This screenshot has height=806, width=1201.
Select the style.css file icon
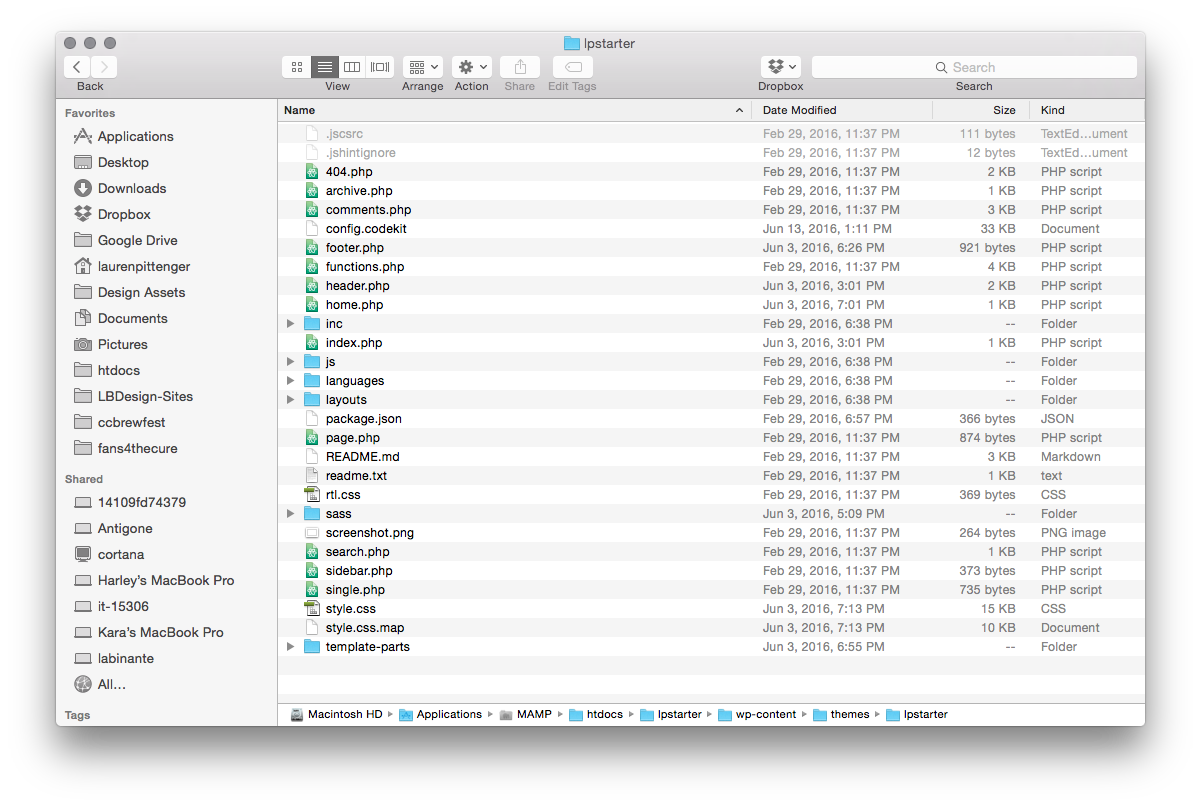pos(312,609)
